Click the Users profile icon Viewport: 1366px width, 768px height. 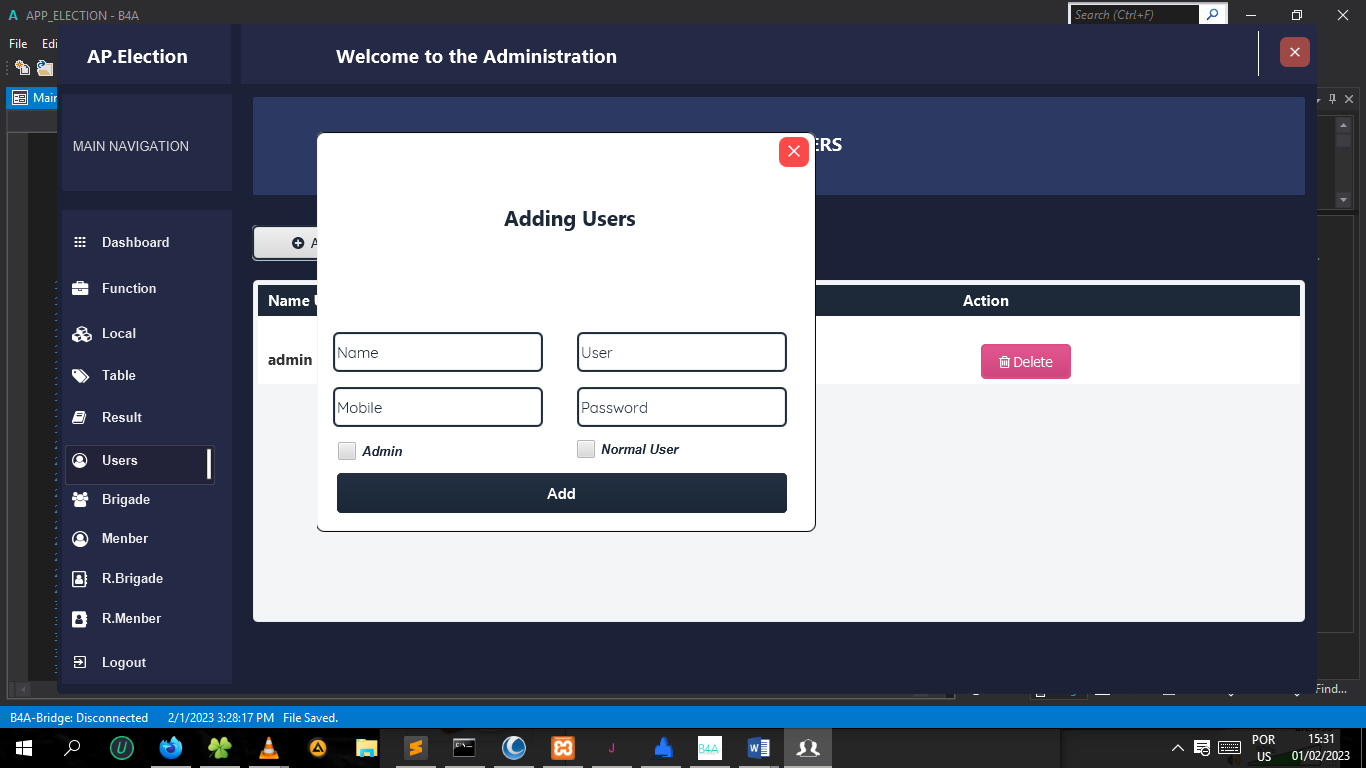tap(81, 460)
